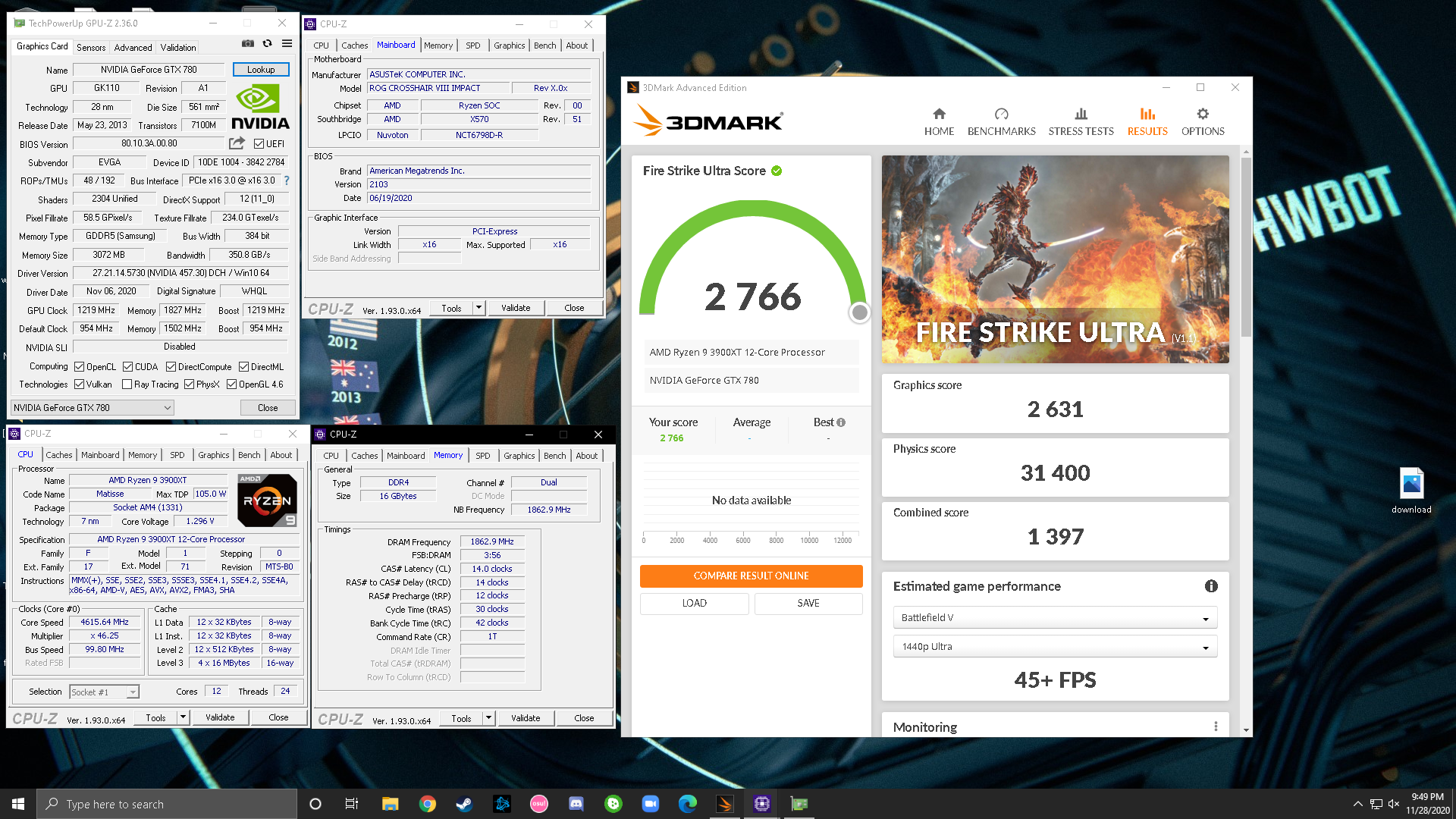Switch to GPU-Z Sensors tab
The width and height of the screenshot is (1456, 819).
pos(91,47)
